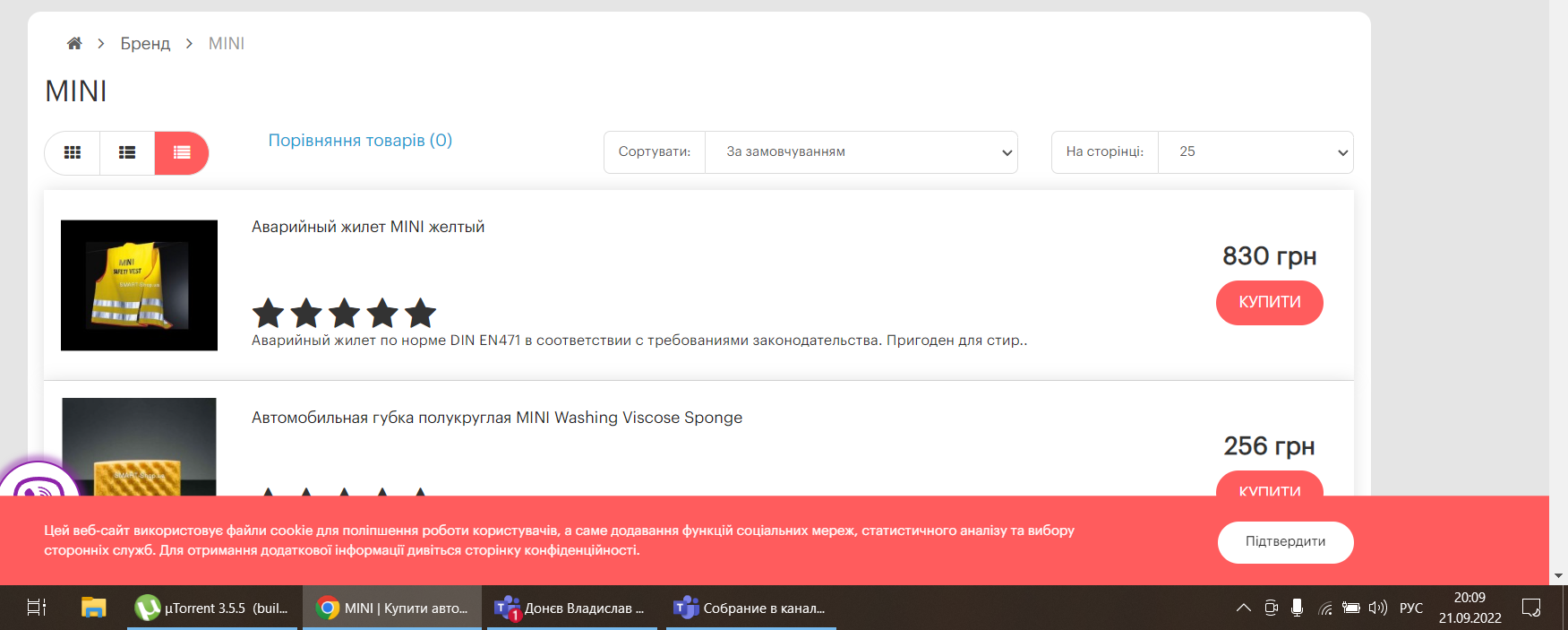Open Автомобильная губка MINI Washing Viscose Sponge
The width and height of the screenshot is (1568, 630).
tap(497, 418)
